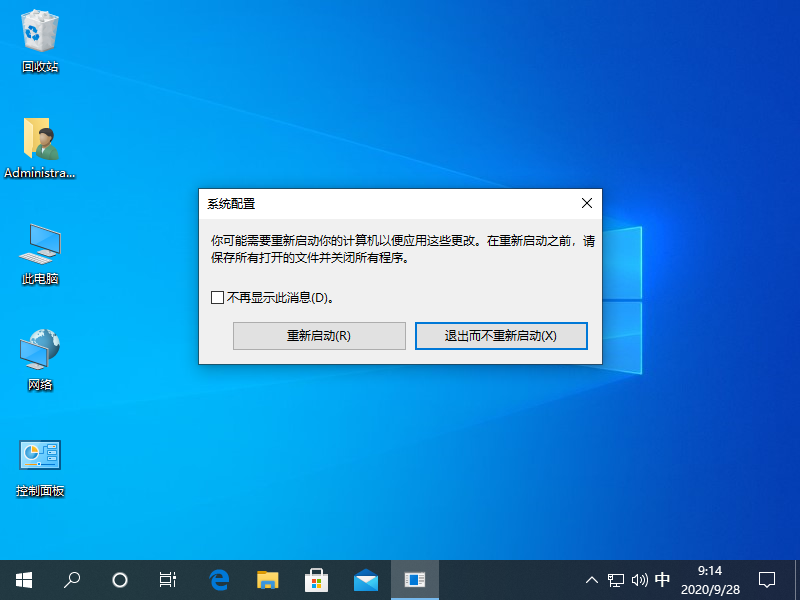The image size is (800, 600).
Task: Launch Microsoft Edge from the taskbar
Action: pyautogui.click(x=219, y=580)
